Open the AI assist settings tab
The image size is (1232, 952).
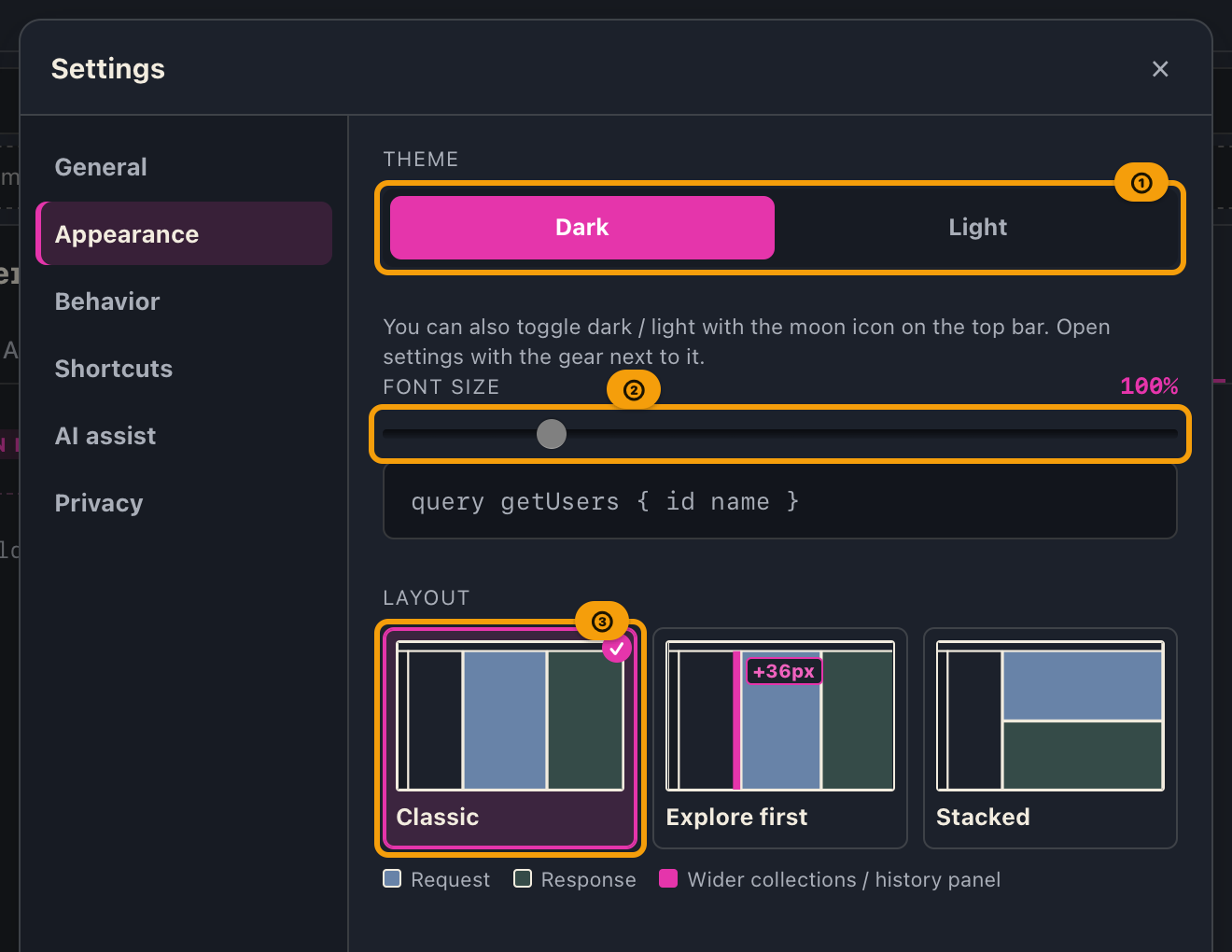185,436
